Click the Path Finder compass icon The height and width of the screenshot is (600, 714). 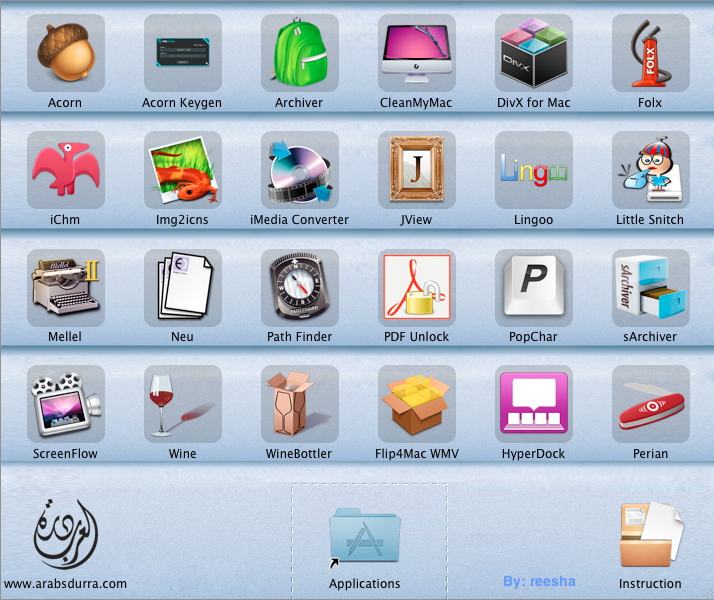[300, 287]
